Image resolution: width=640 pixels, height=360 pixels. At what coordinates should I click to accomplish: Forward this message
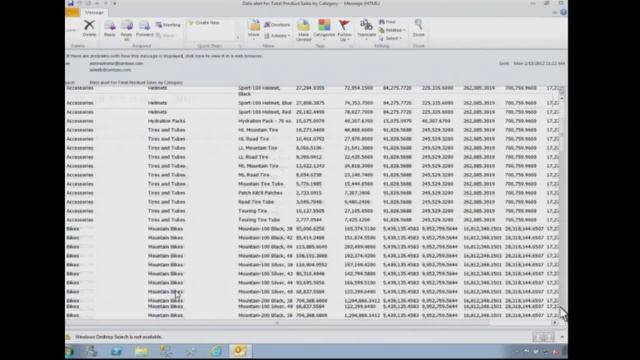point(144,28)
